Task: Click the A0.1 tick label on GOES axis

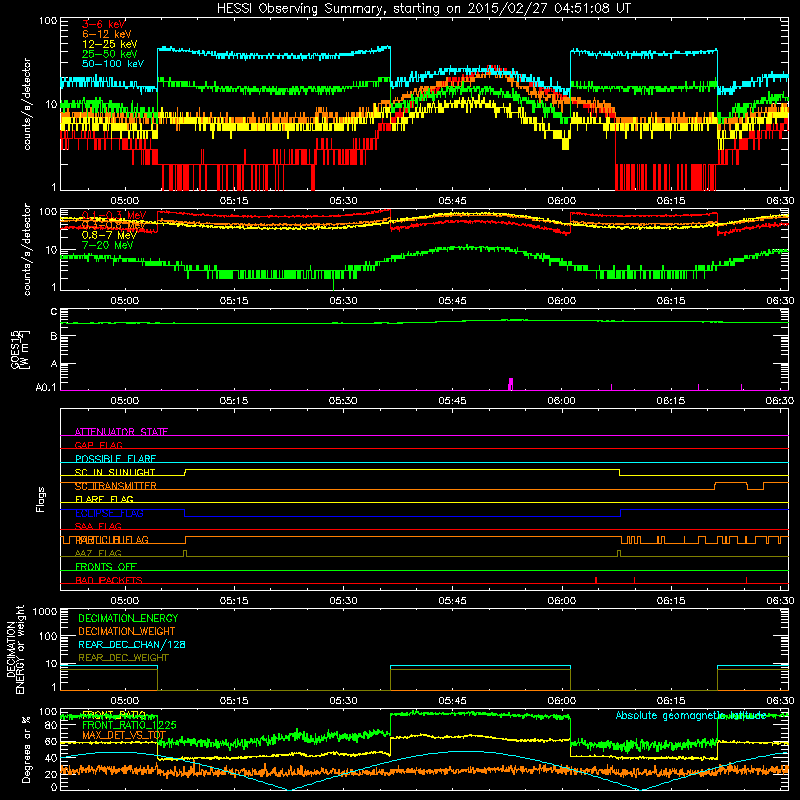Action: coord(46,388)
